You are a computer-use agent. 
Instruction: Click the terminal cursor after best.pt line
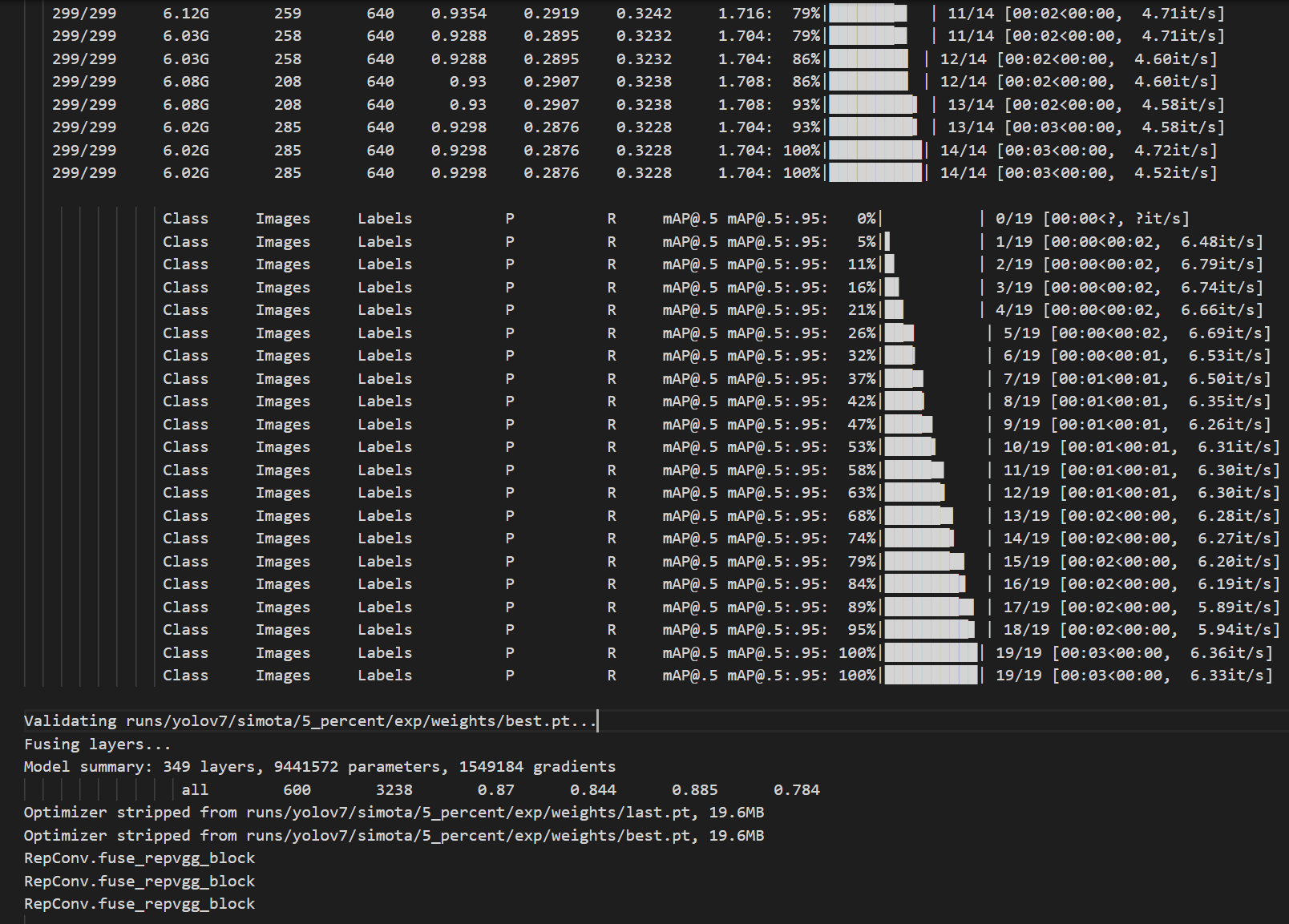(597, 720)
